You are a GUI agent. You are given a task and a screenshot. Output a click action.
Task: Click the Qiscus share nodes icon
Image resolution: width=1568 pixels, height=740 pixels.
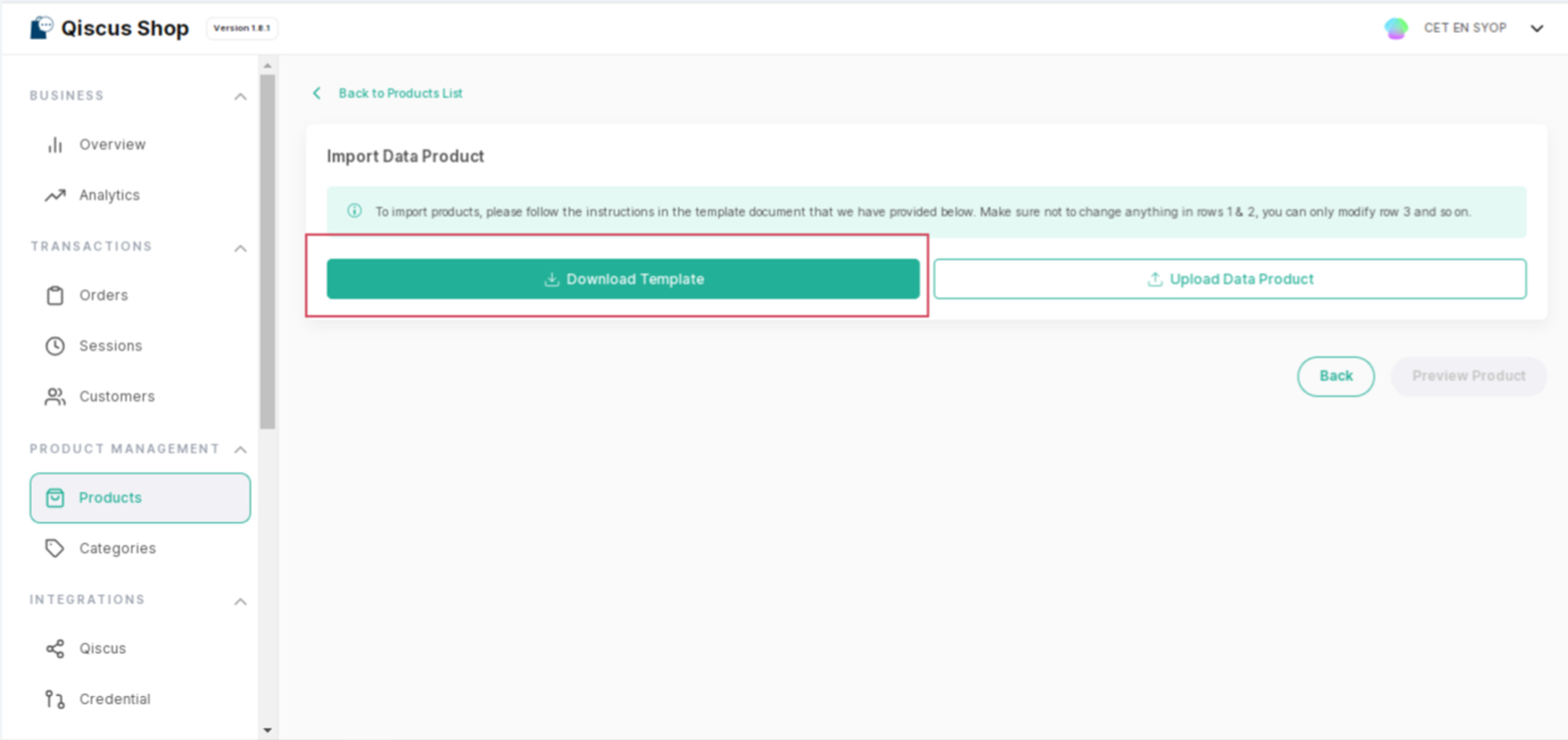point(55,649)
